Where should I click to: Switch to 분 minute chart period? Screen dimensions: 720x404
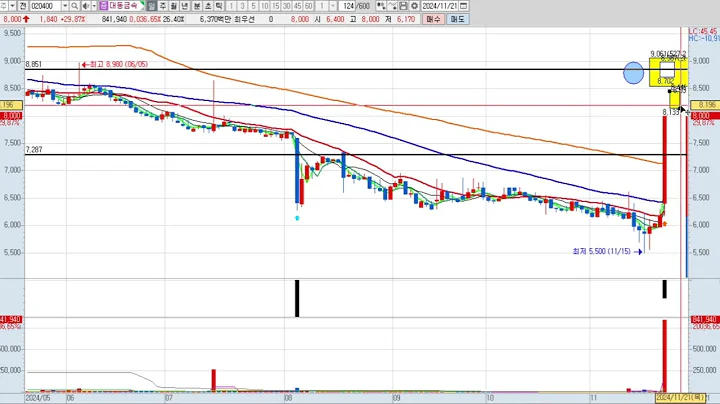[x=197, y=6]
